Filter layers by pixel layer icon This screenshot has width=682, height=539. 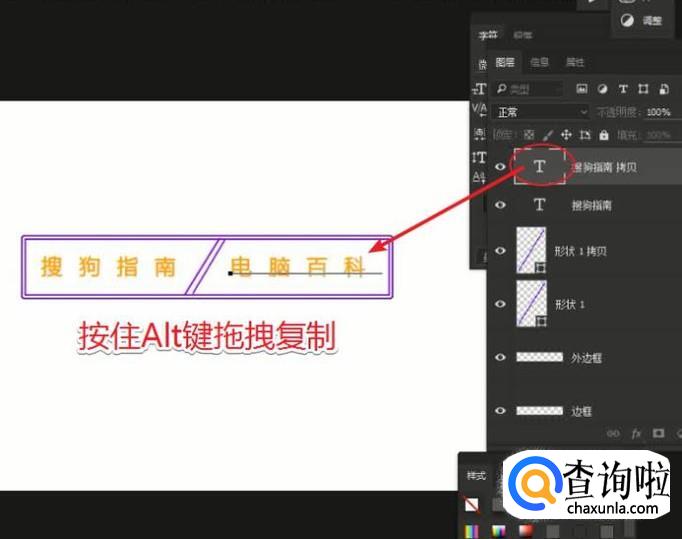click(582, 89)
